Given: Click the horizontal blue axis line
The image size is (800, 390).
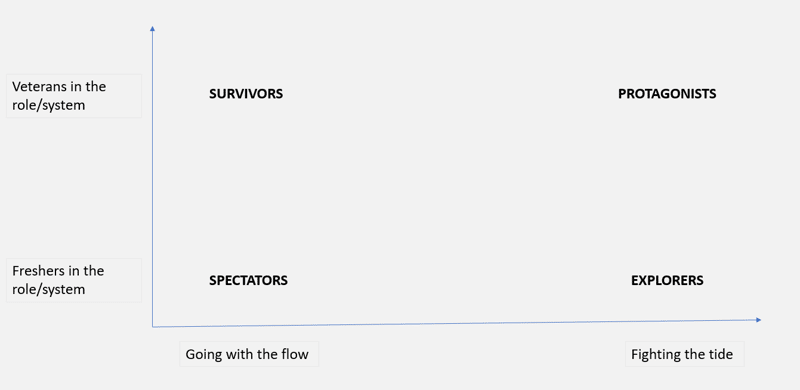Looking at the screenshot, I should (x=454, y=323).
